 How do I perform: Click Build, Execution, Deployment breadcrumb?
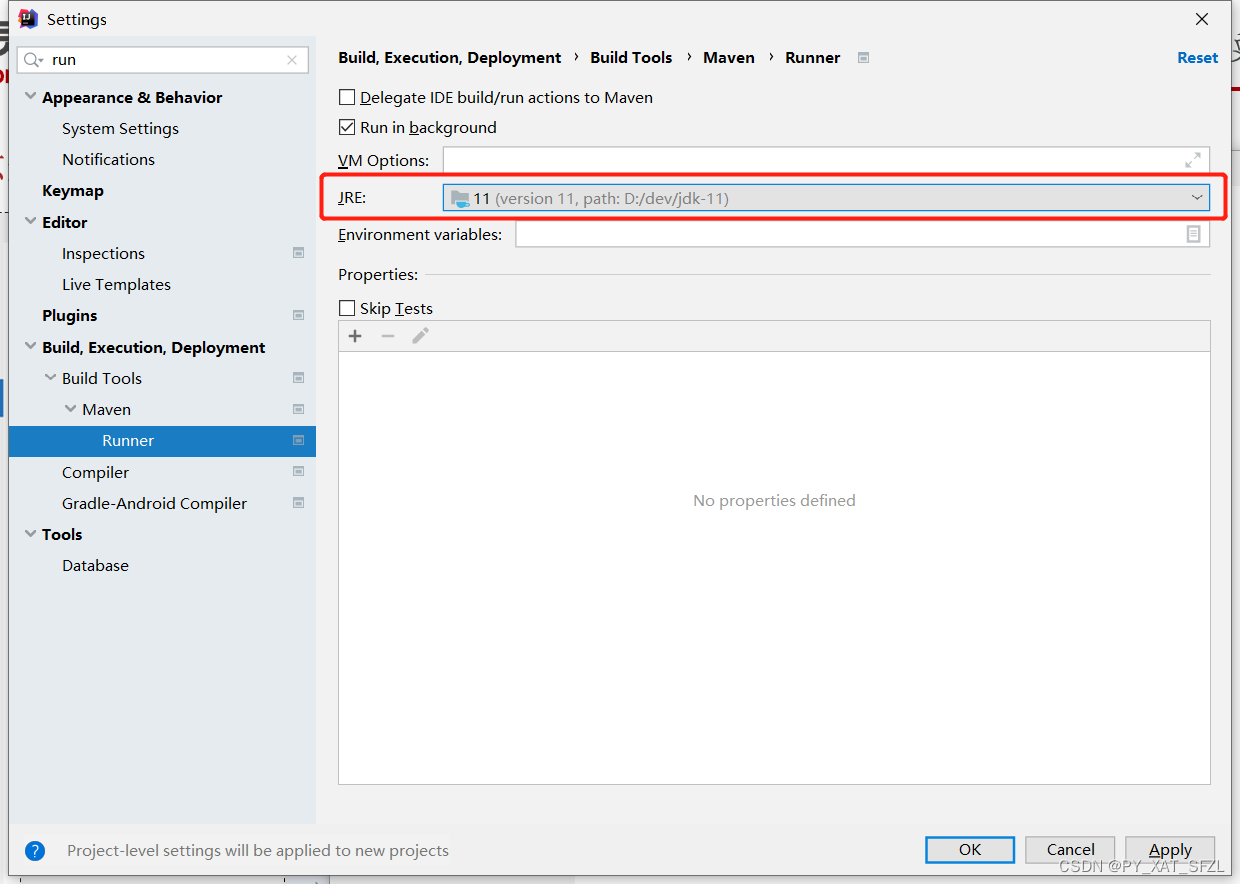[x=450, y=57]
